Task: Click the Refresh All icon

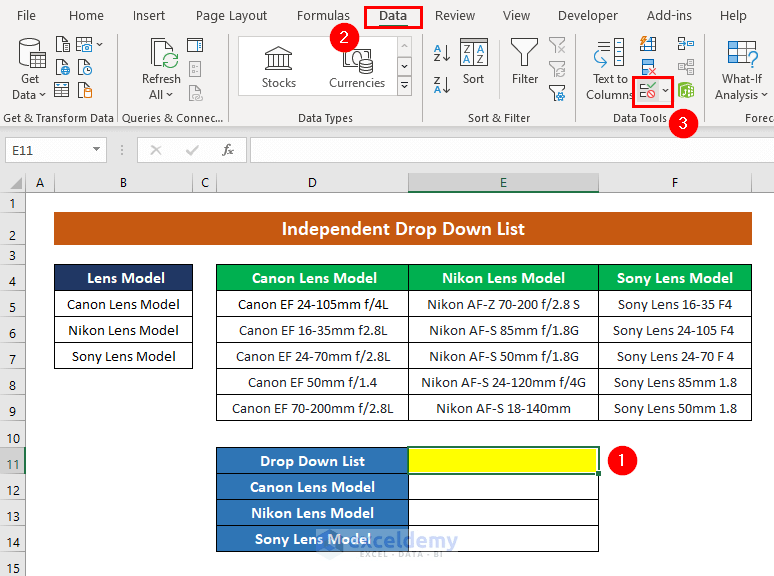Action: [x=164, y=53]
